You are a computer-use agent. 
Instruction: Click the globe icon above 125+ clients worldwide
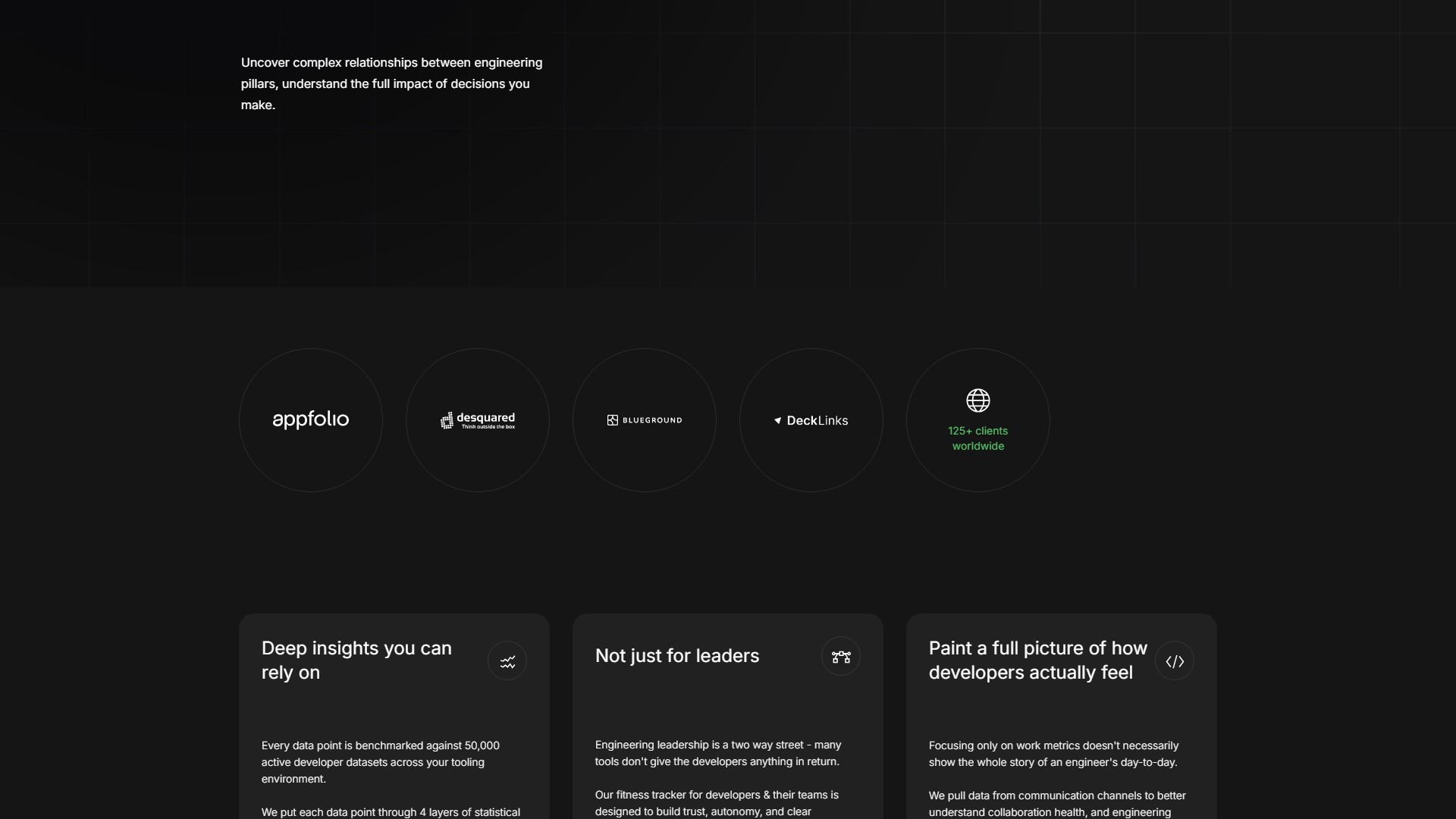(x=977, y=400)
